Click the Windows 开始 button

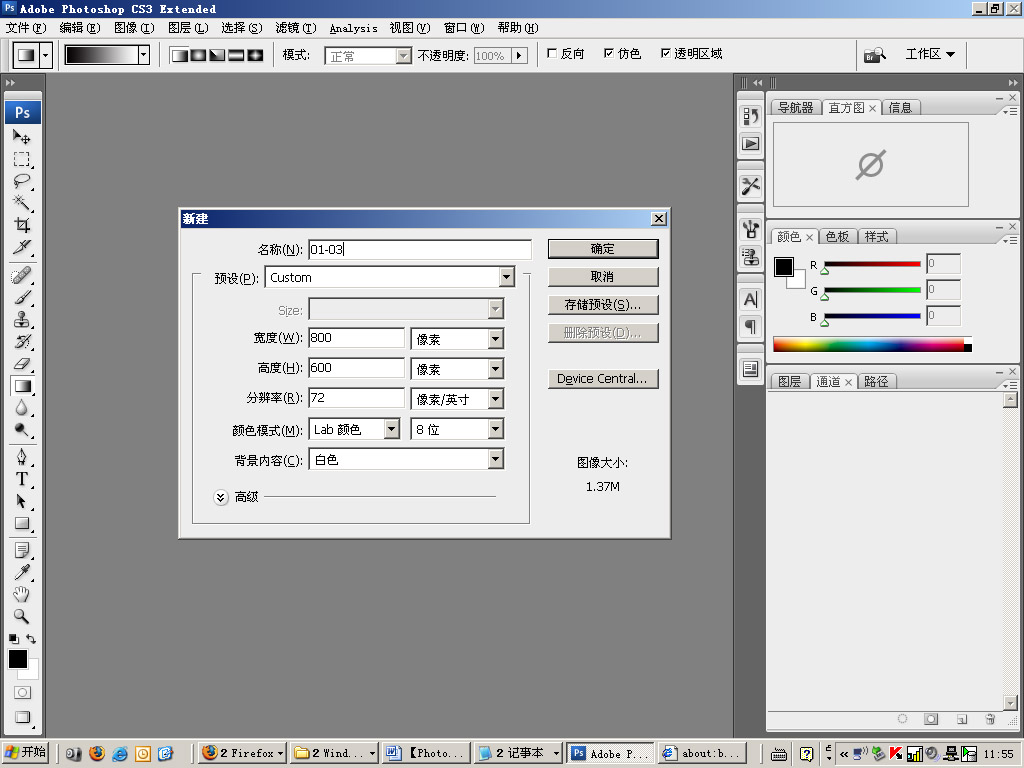click(x=26, y=753)
